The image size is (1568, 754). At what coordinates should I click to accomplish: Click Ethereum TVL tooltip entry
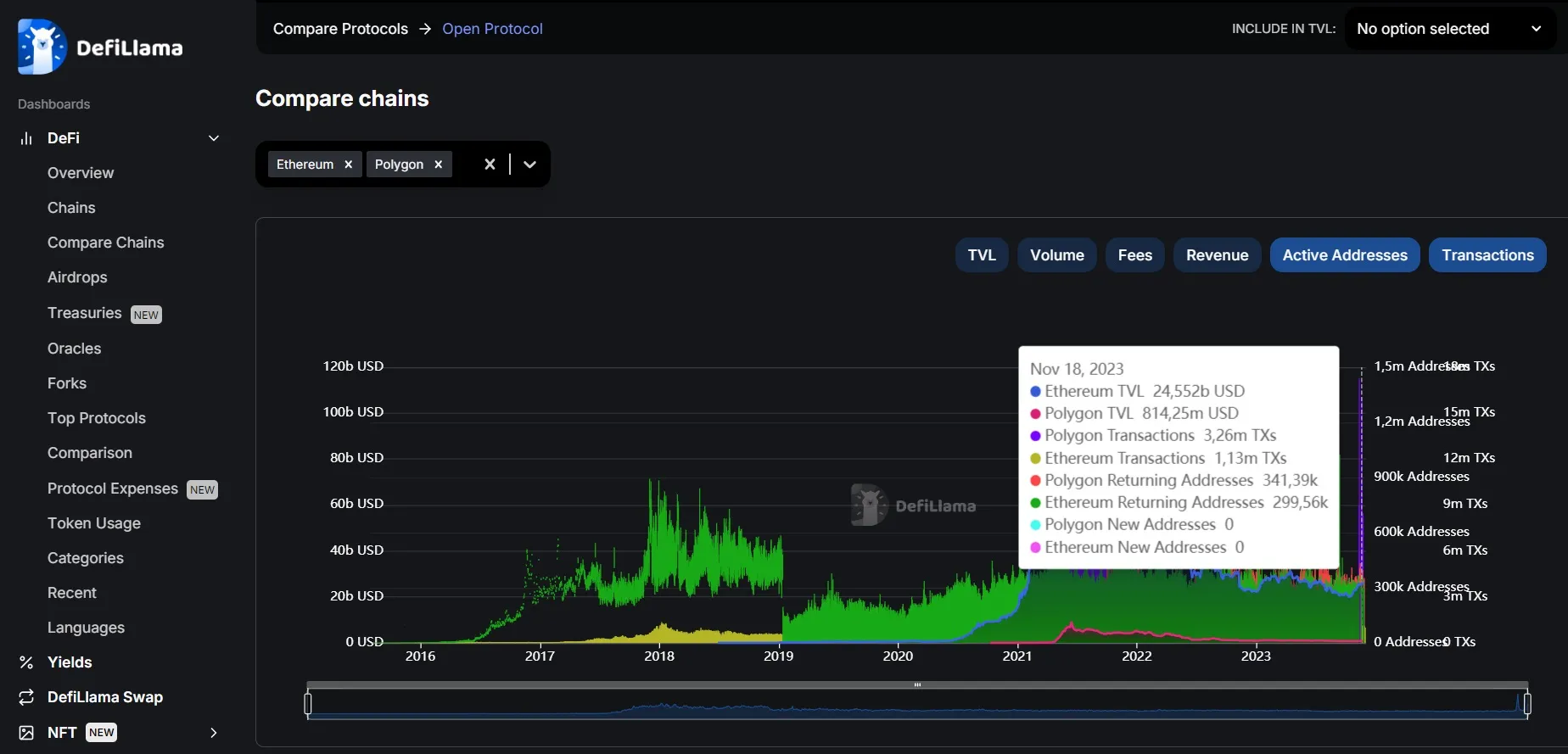tap(1137, 391)
